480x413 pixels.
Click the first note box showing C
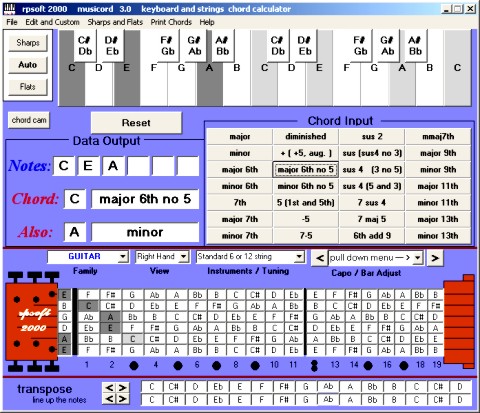(64, 166)
